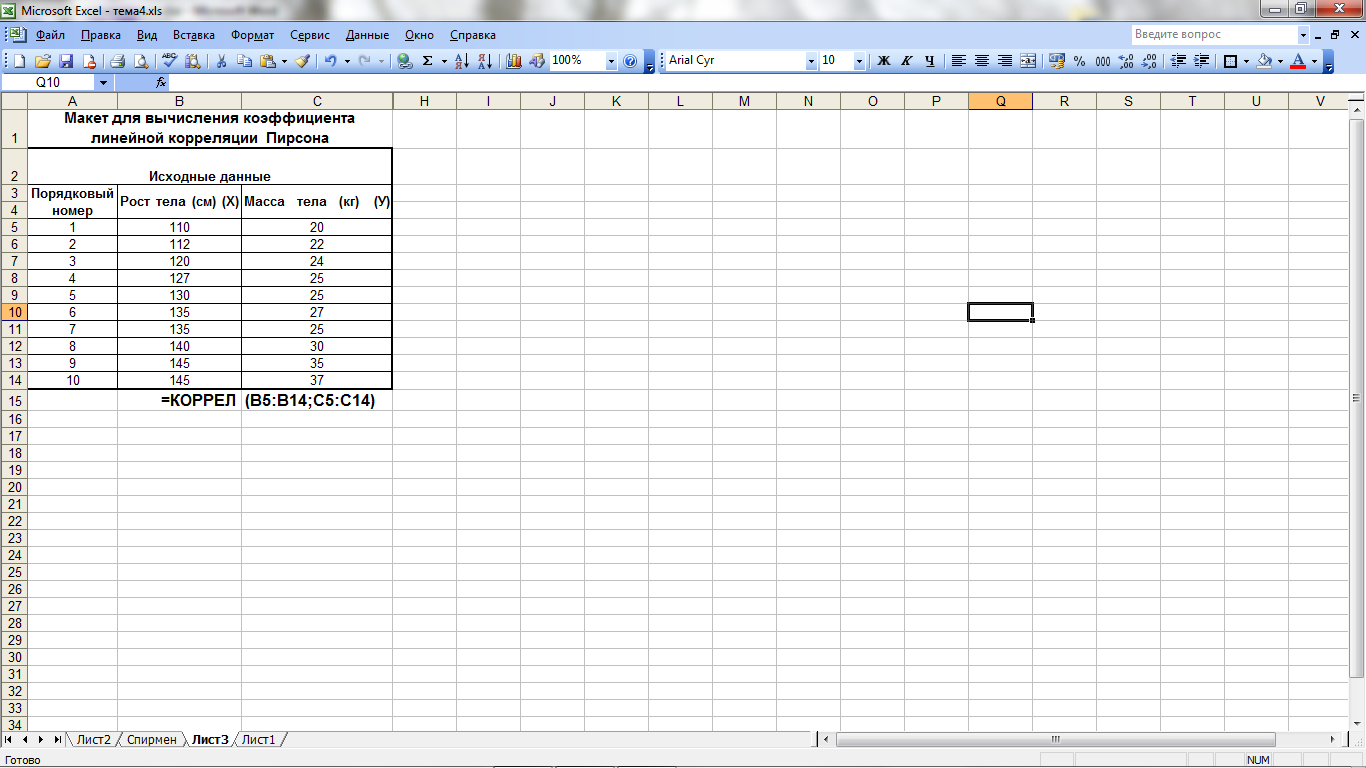Open Borders style dropdown arrow
This screenshot has height=768, width=1366.
pyautogui.click(x=1246, y=61)
